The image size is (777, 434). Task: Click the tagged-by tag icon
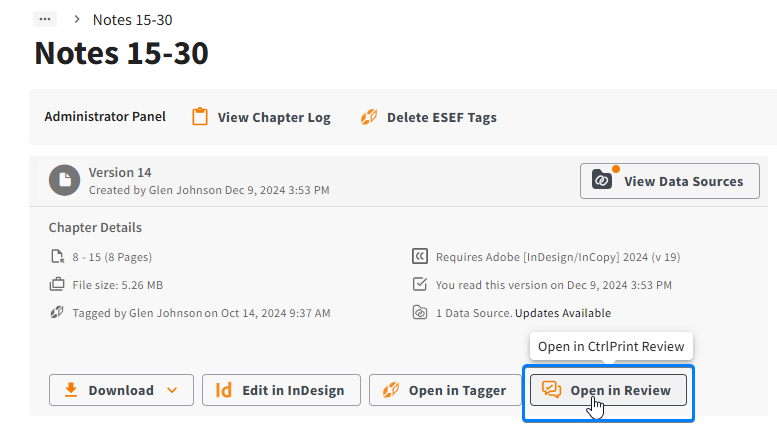(x=57, y=313)
